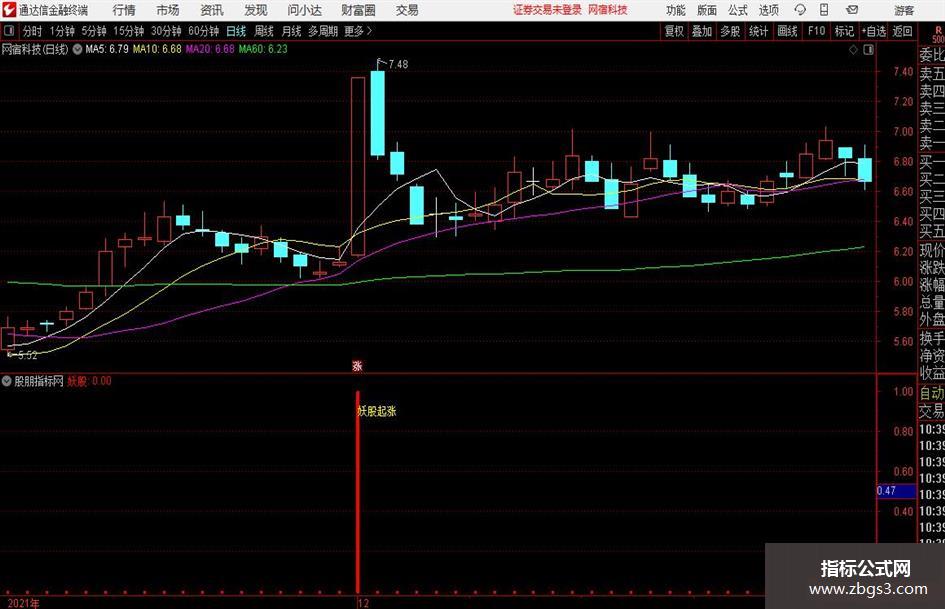Open the mobile phone icon in title bar
Screen dimensions: 945x609
coord(824,10)
